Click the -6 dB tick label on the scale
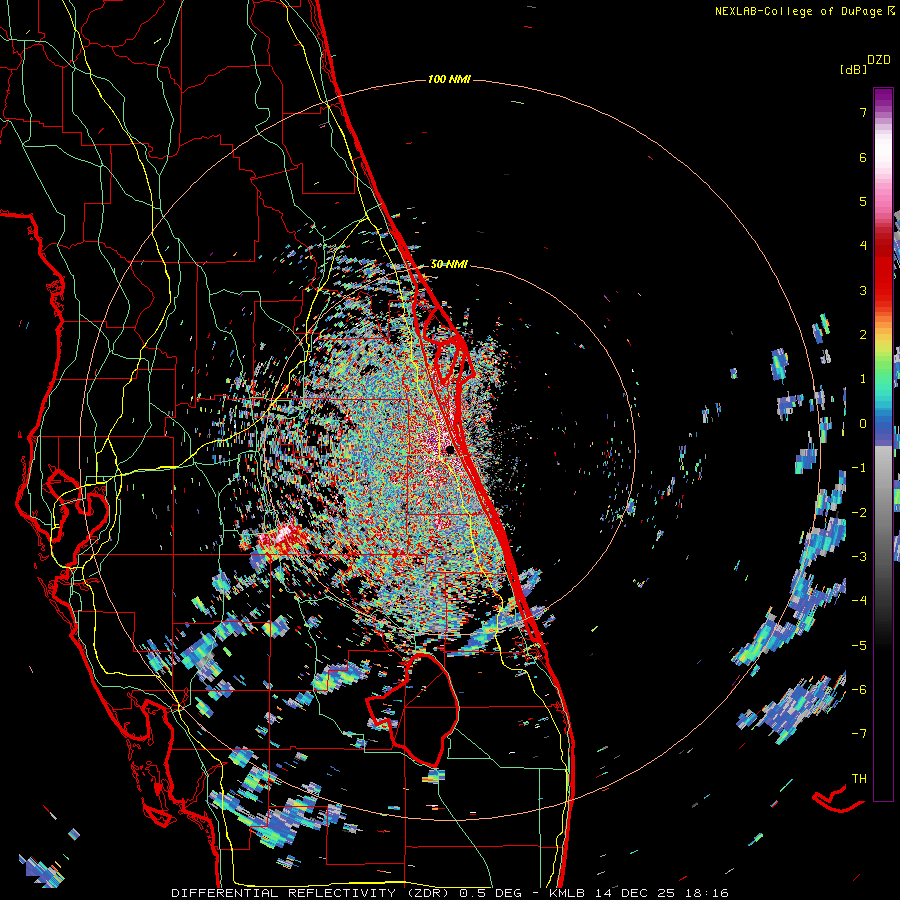Image resolution: width=900 pixels, height=900 pixels. click(859, 689)
